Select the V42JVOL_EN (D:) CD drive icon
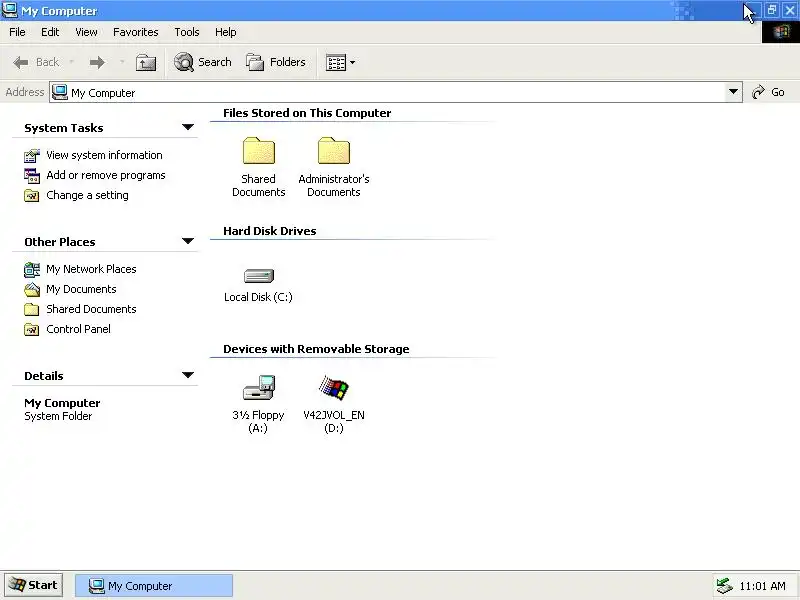This screenshot has width=800, height=600. 334,388
